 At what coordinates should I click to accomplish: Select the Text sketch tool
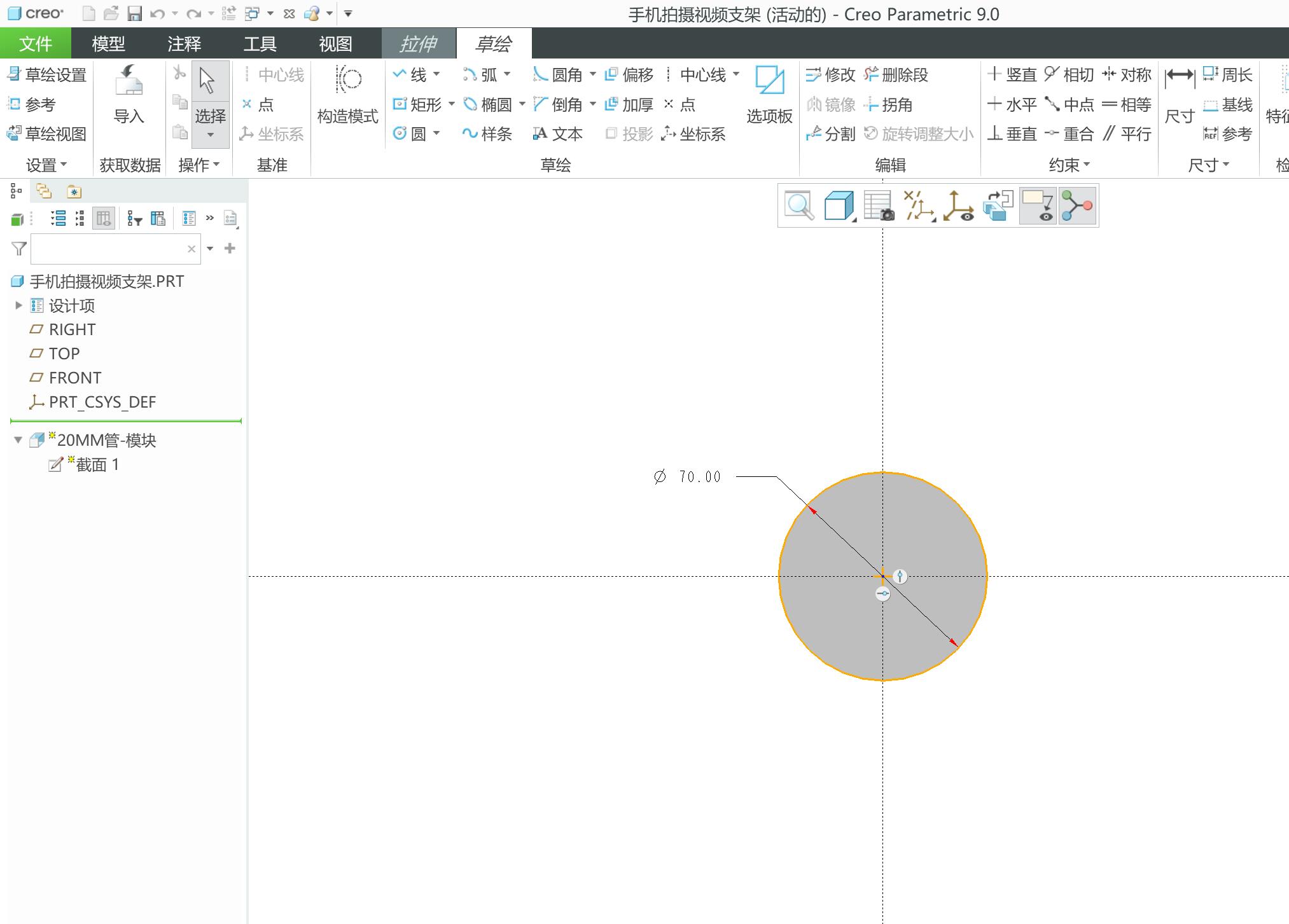[x=557, y=134]
